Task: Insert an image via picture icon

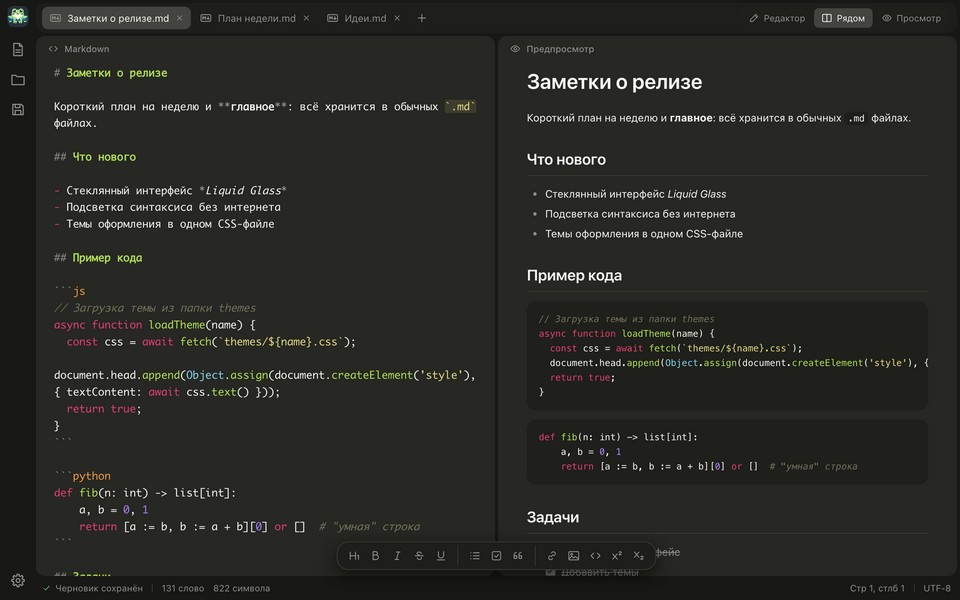Action: click(574, 556)
